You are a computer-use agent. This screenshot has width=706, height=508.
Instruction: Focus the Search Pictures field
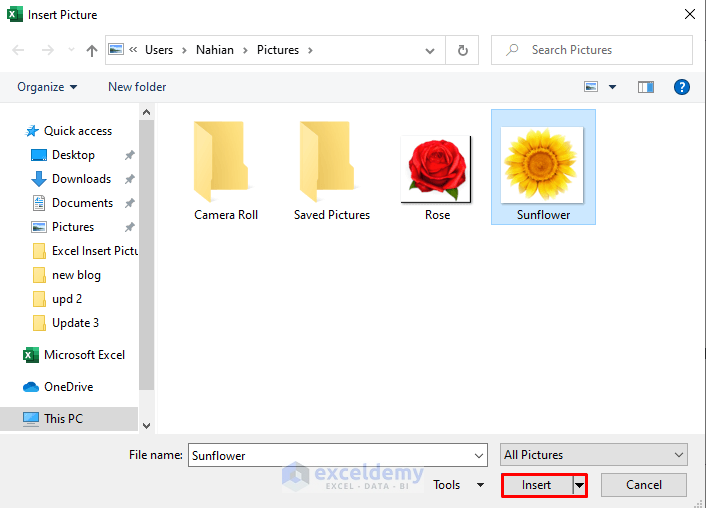click(592, 50)
